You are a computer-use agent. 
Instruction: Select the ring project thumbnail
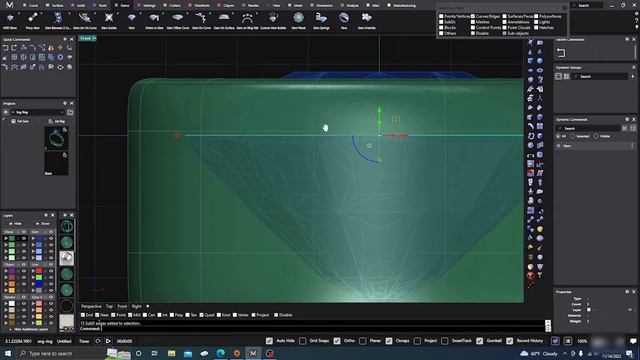56,138
